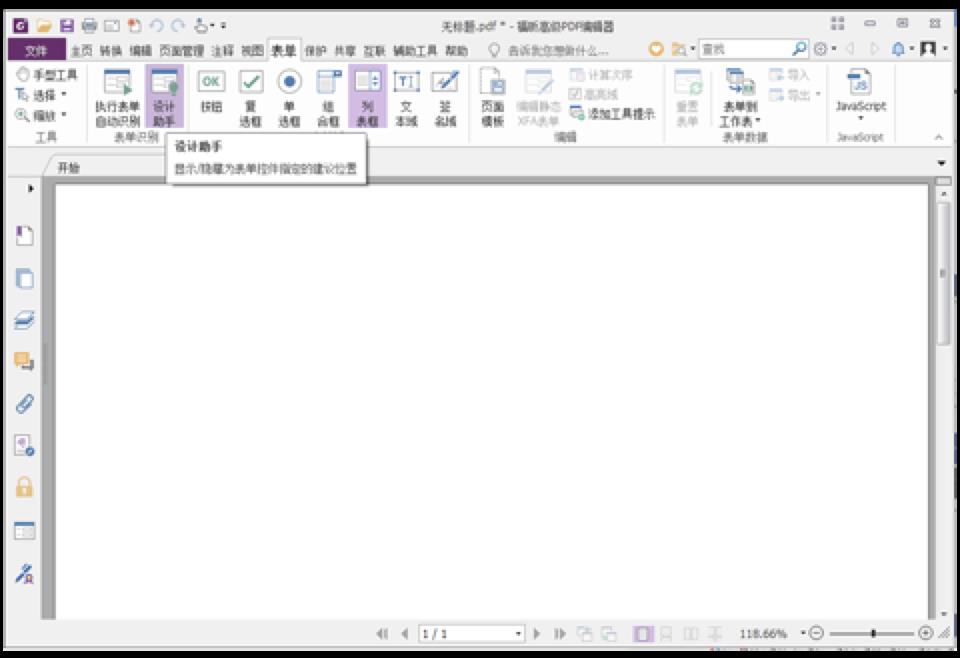Switch to the Comment (注释) ribbon tab
Screen dimensions: 960x658
click(x=222, y=50)
